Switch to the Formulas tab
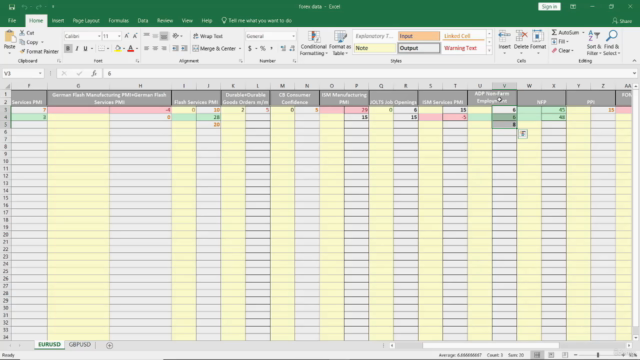 [118, 20]
